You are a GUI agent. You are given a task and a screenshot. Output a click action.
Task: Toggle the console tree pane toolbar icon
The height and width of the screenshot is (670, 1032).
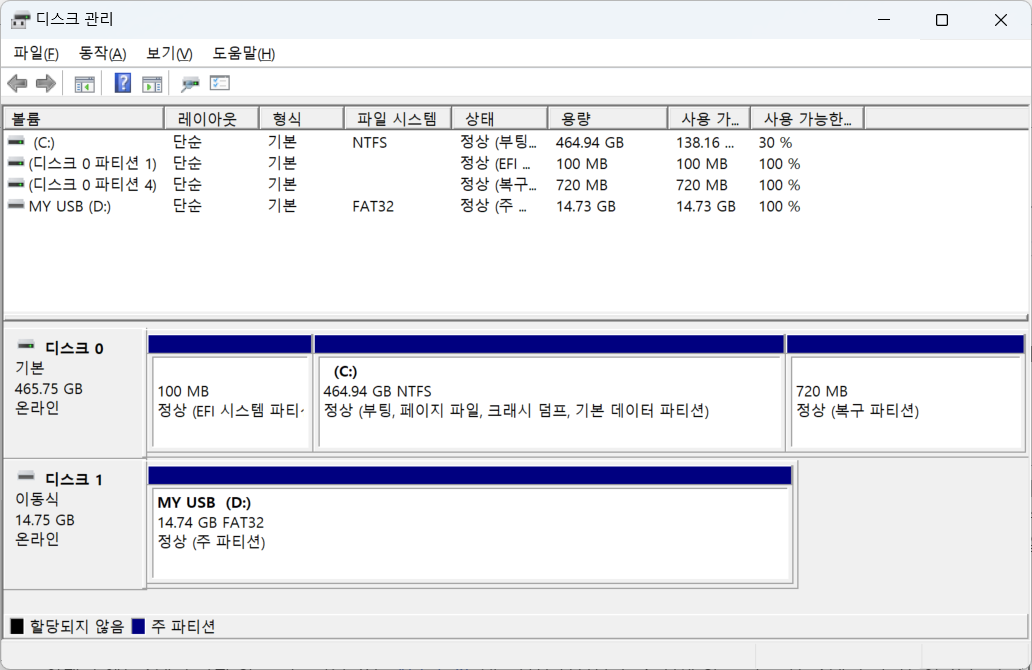pyautogui.click(x=84, y=83)
